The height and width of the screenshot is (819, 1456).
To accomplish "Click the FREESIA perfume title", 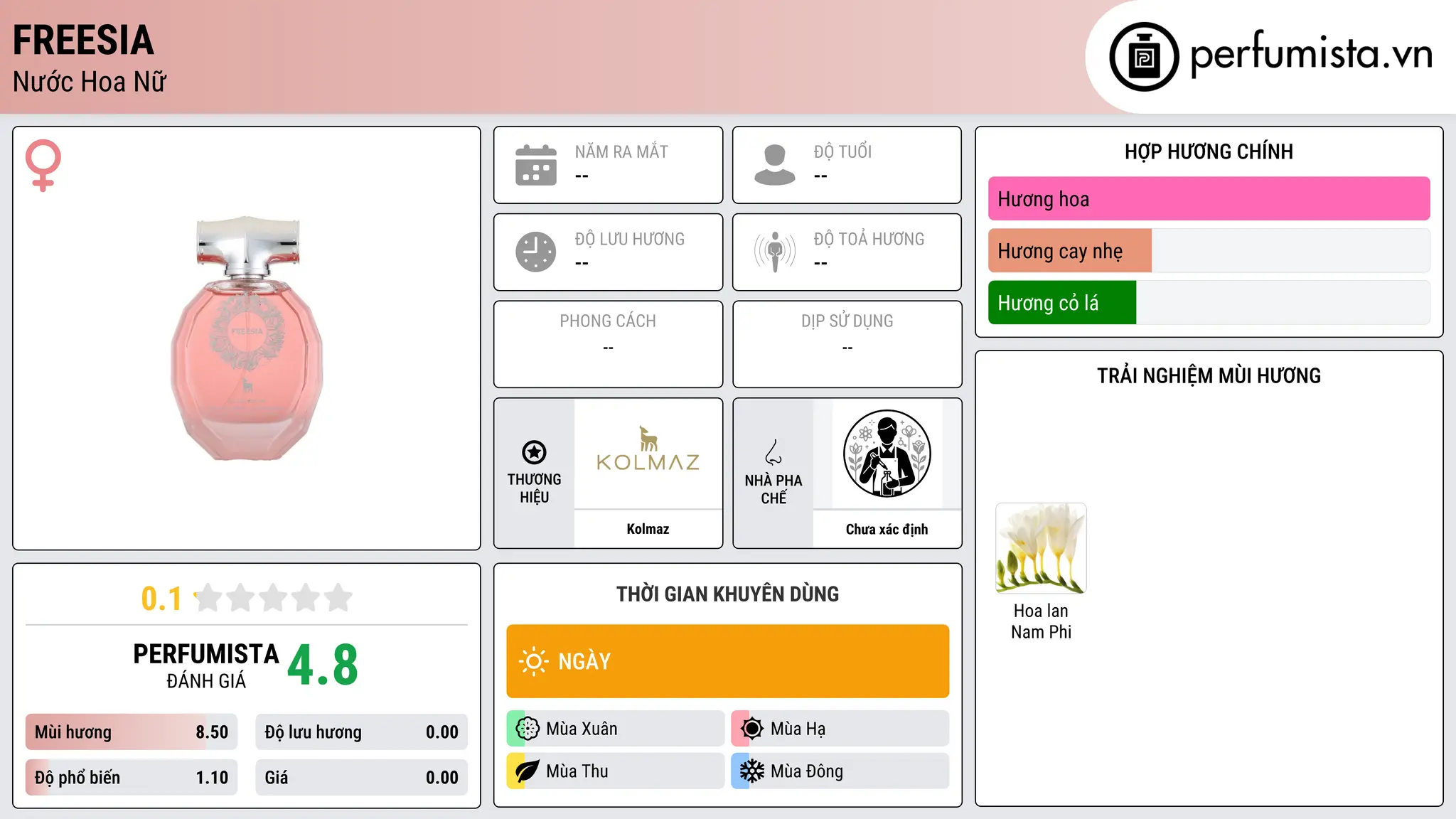I will 83,40.
